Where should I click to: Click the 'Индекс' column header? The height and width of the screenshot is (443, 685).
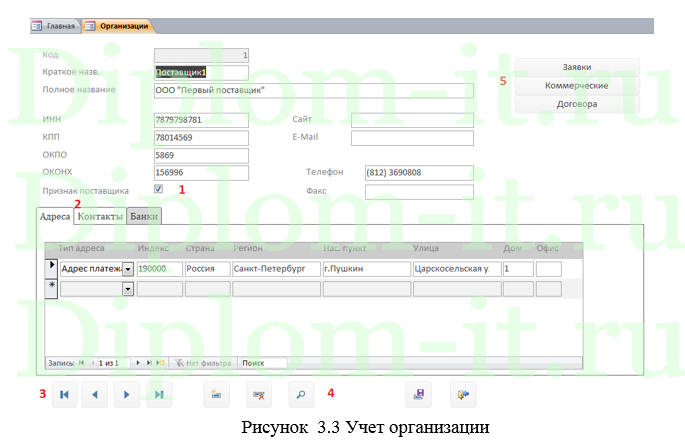(x=153, y=248)
